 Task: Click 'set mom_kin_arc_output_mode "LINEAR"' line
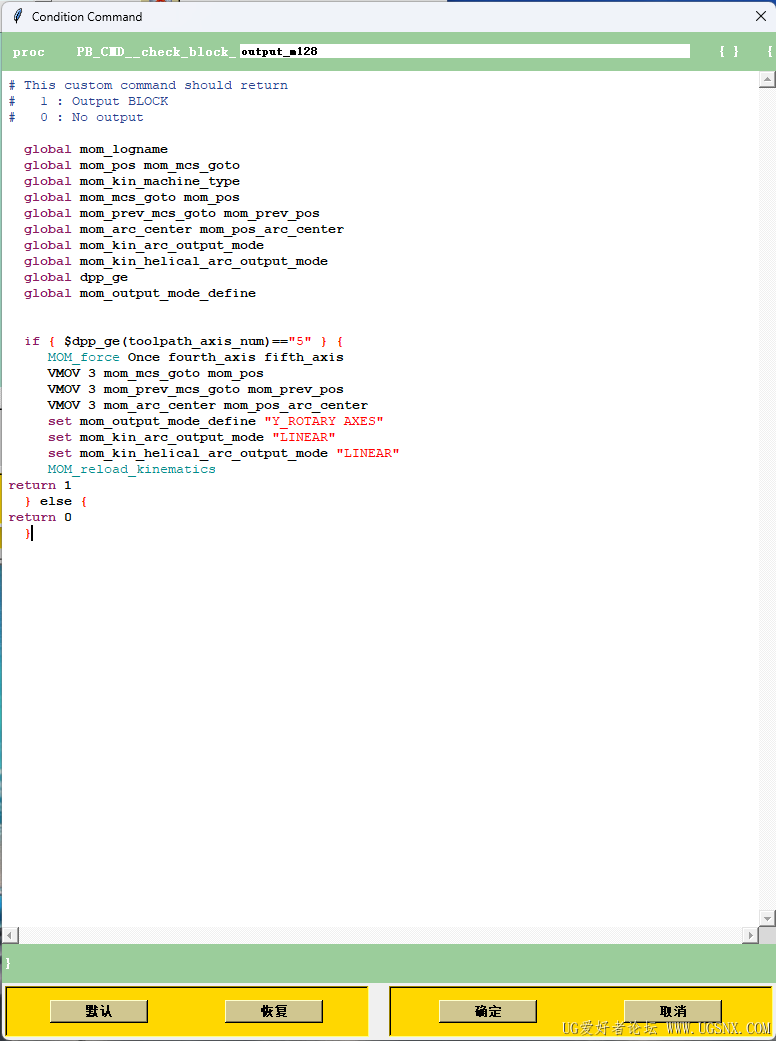191,437
